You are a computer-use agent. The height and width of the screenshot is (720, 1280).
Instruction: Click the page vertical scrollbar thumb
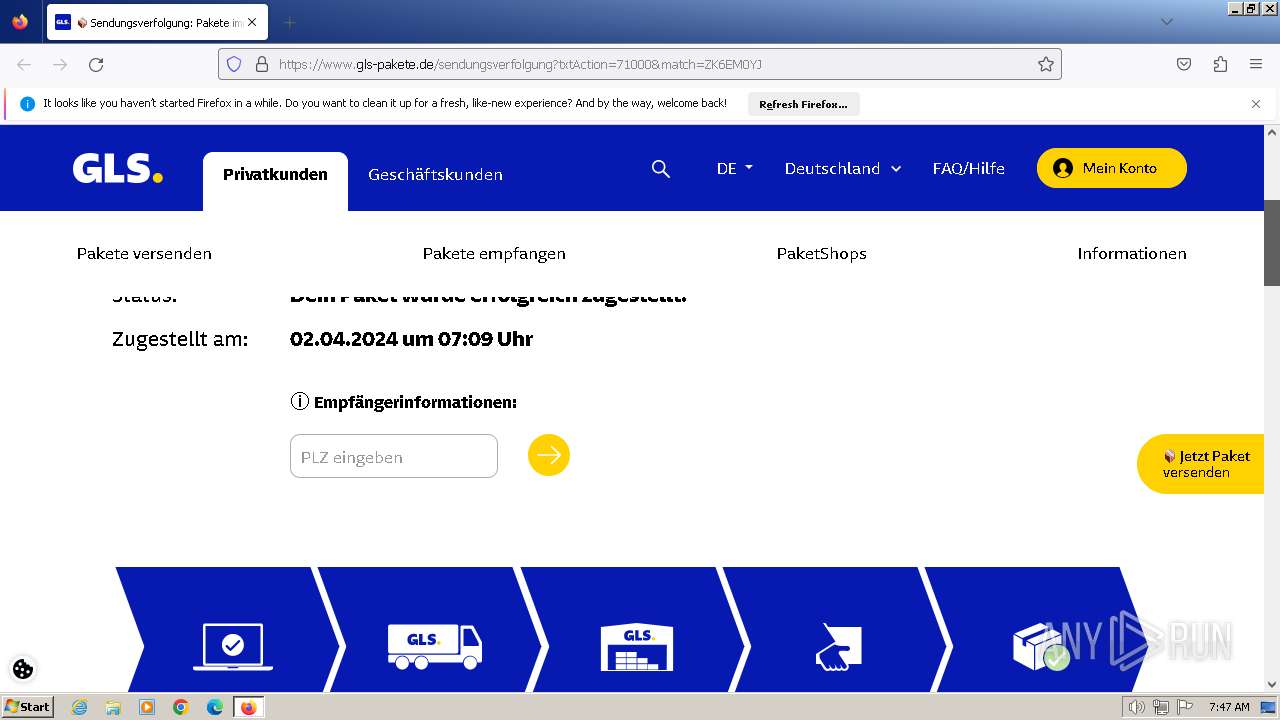tap(1272, 242)
